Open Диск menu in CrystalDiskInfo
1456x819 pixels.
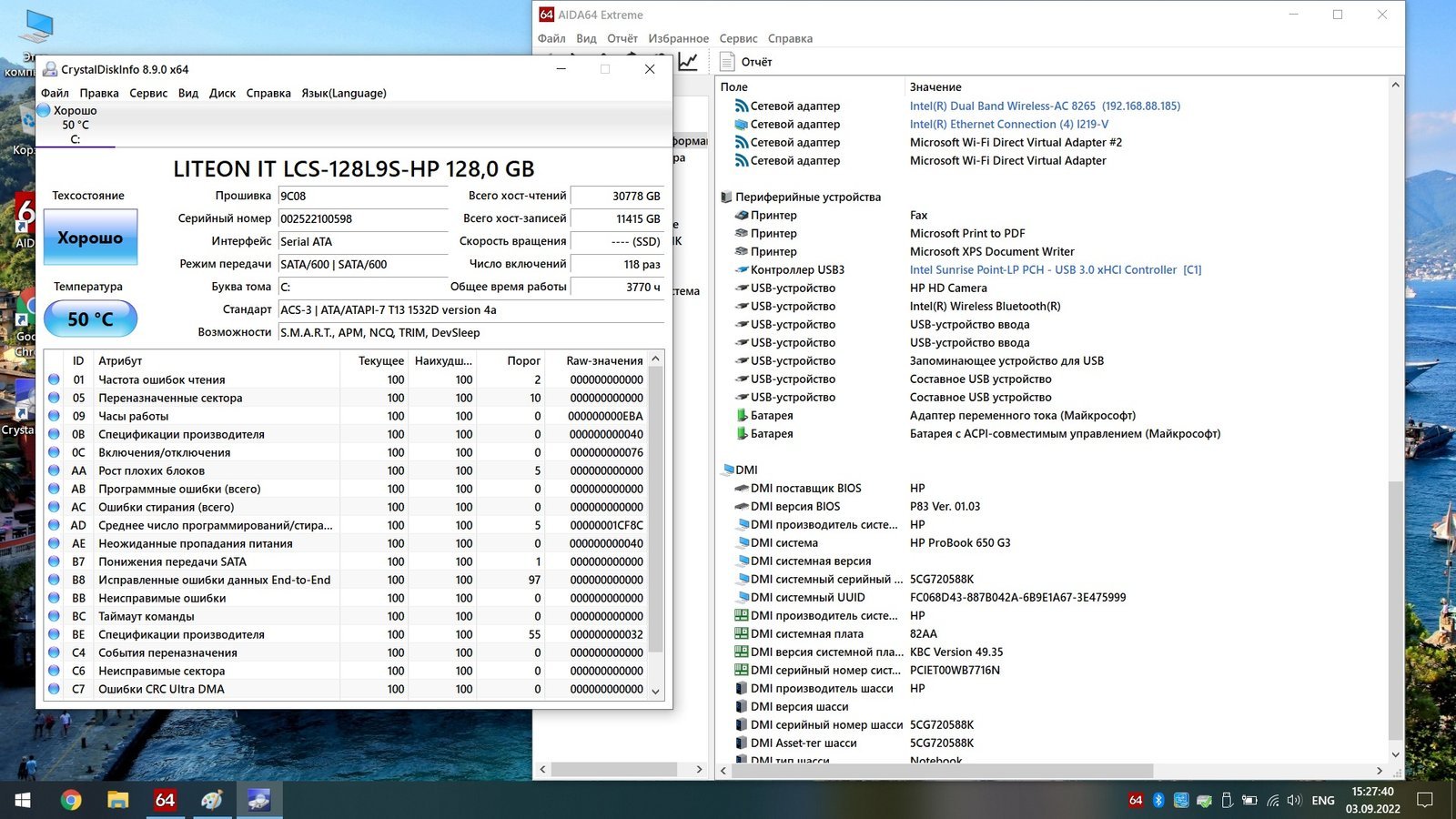tap(222, 93)
